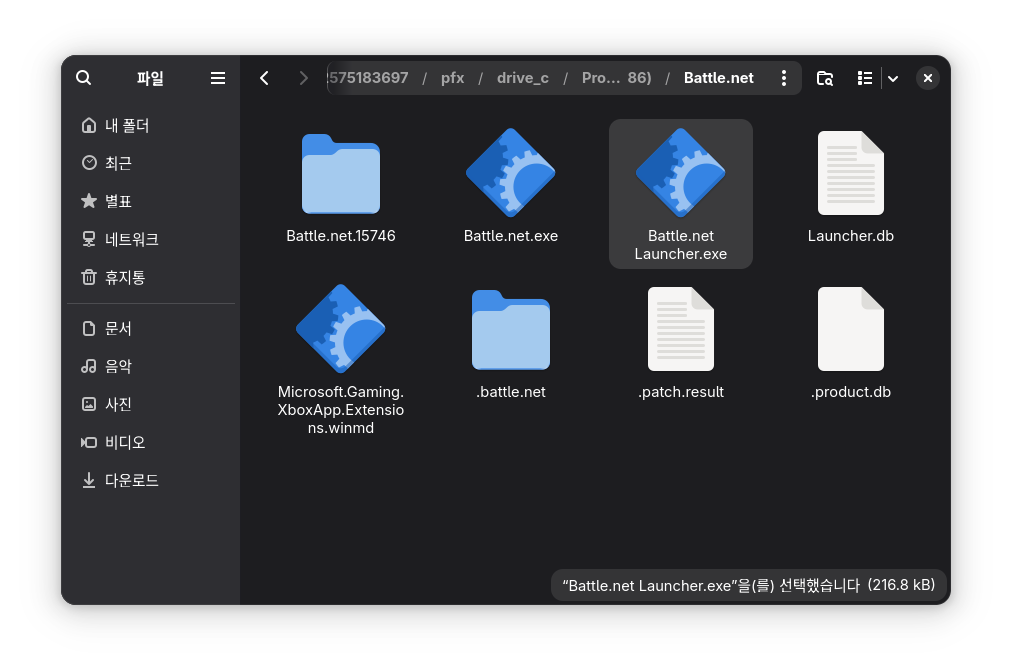This screenshot has height=672, width=1012.
Task: Open the path bar three-dot options menu
Action: coord(783,78)
